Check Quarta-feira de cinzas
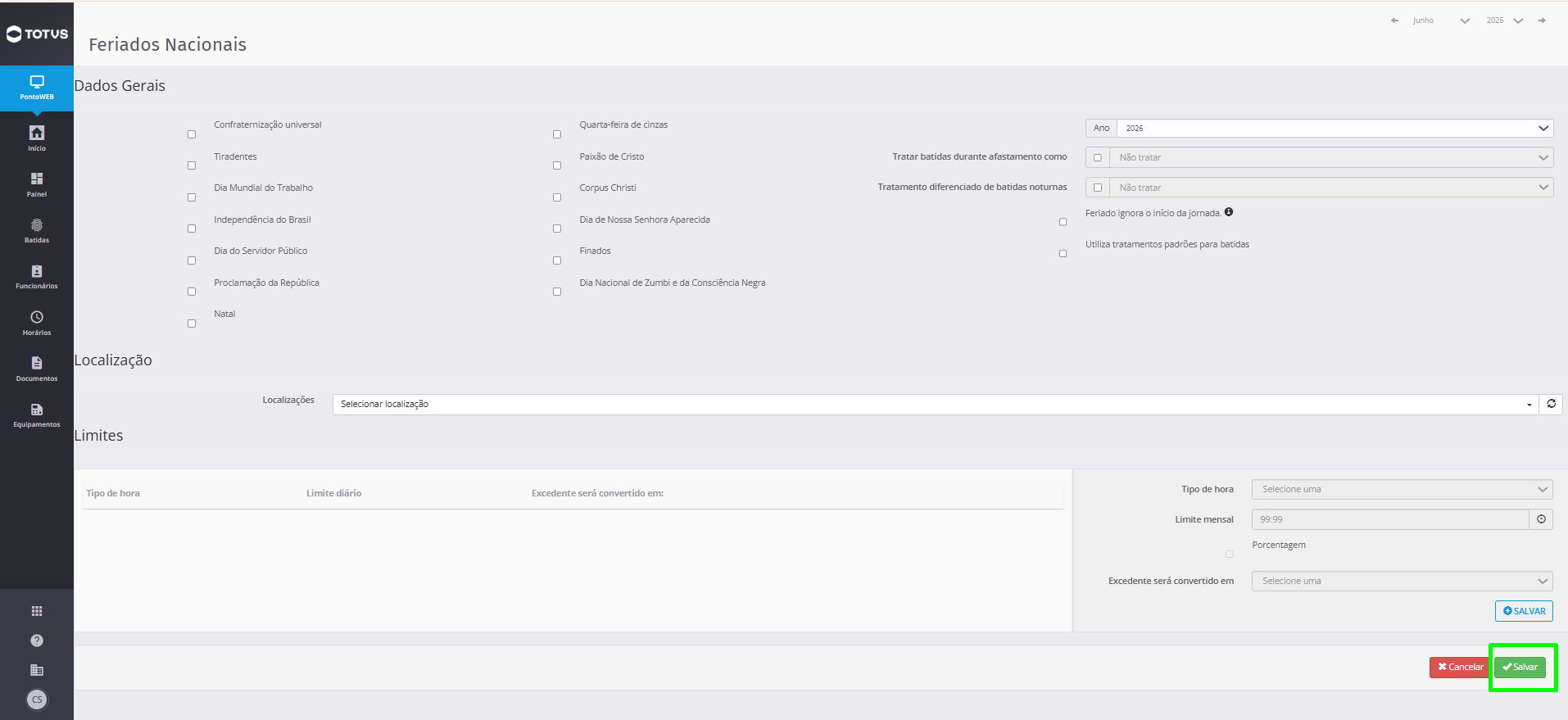 pyautogui.click(x=557, y=134)
